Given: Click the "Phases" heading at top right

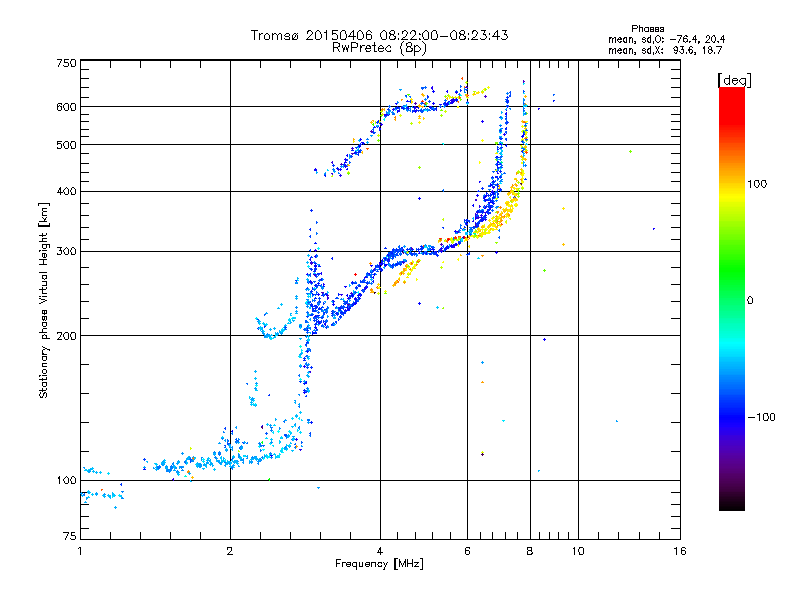Looking at the screenshot, I should (647, 29).
